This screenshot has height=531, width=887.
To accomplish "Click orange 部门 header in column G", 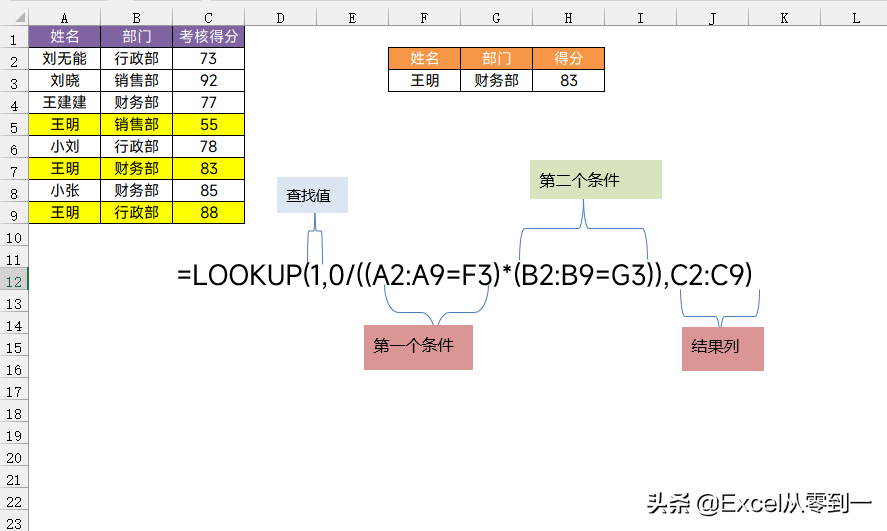I will coord(496,58).
